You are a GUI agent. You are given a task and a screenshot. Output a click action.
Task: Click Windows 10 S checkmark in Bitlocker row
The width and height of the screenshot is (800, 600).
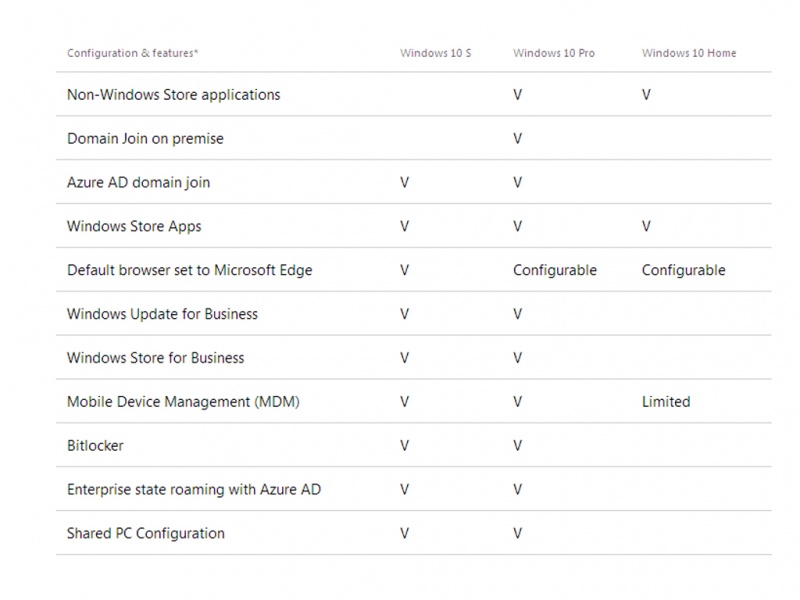pyautogui.click(x=404, y=446)
